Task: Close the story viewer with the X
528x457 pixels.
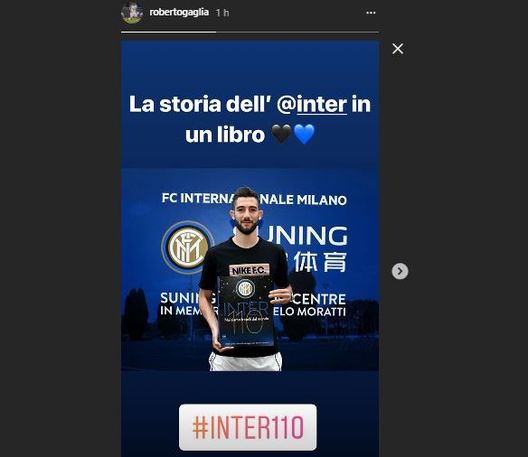Action: pos(398,49)
